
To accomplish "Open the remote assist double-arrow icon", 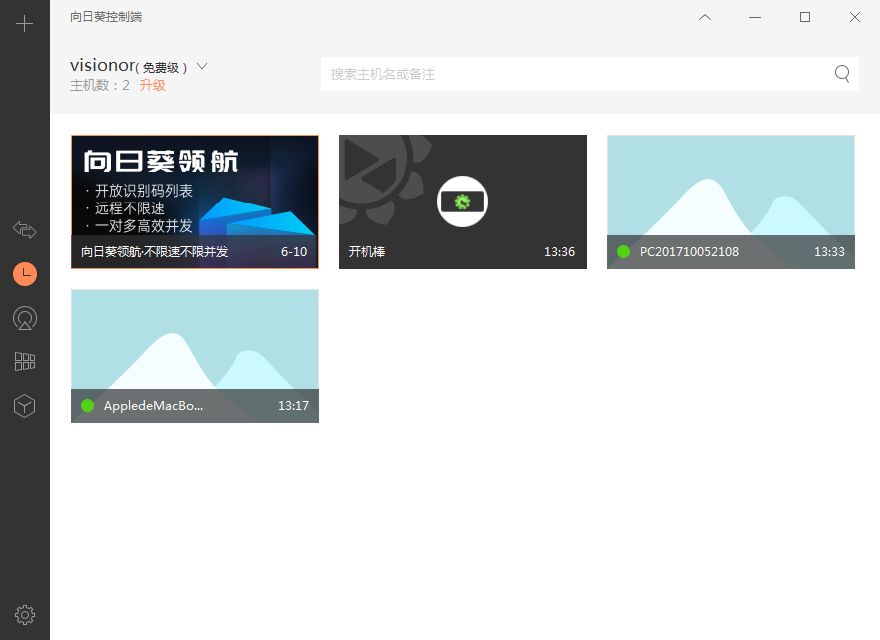I will click(x=25, y=230).
